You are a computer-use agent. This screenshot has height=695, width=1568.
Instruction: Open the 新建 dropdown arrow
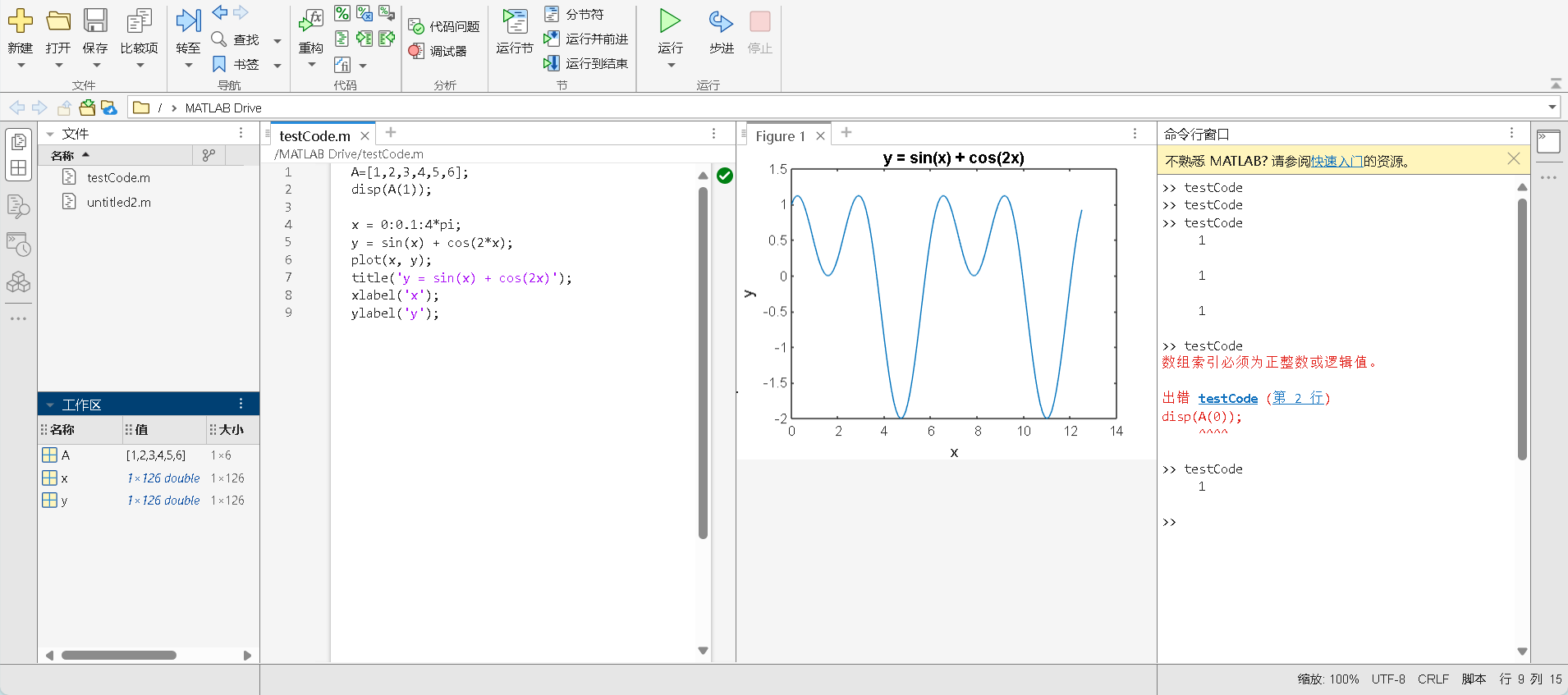point(21,66)
